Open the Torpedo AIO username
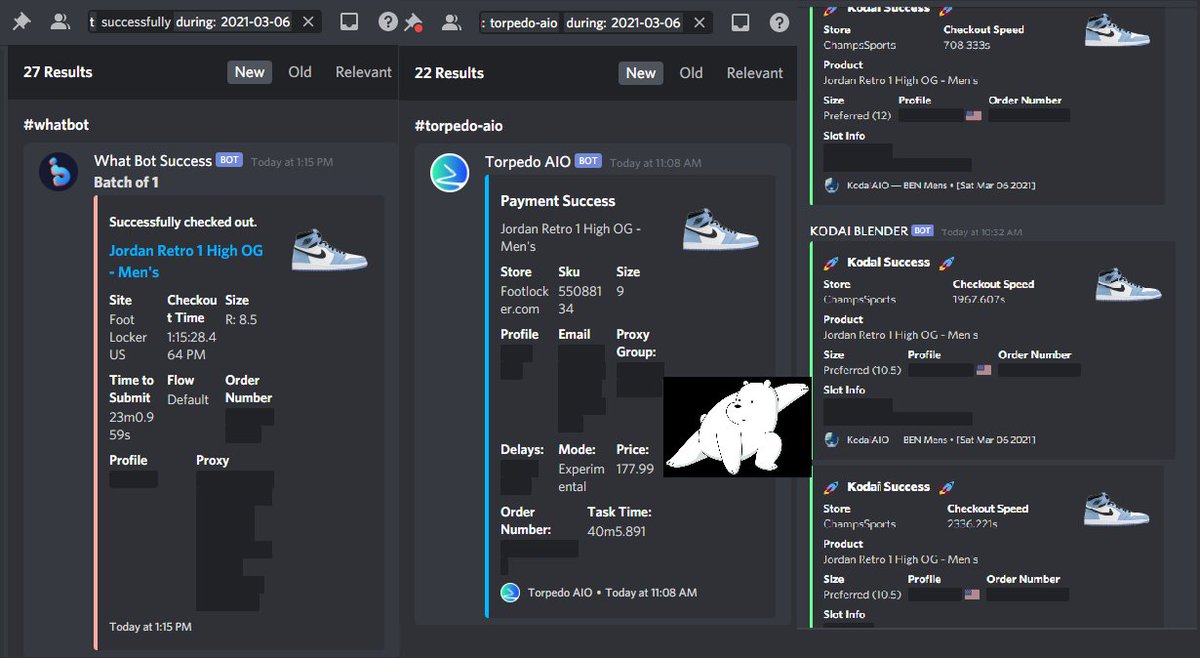The image size is (1200, 658). [528, 161]
